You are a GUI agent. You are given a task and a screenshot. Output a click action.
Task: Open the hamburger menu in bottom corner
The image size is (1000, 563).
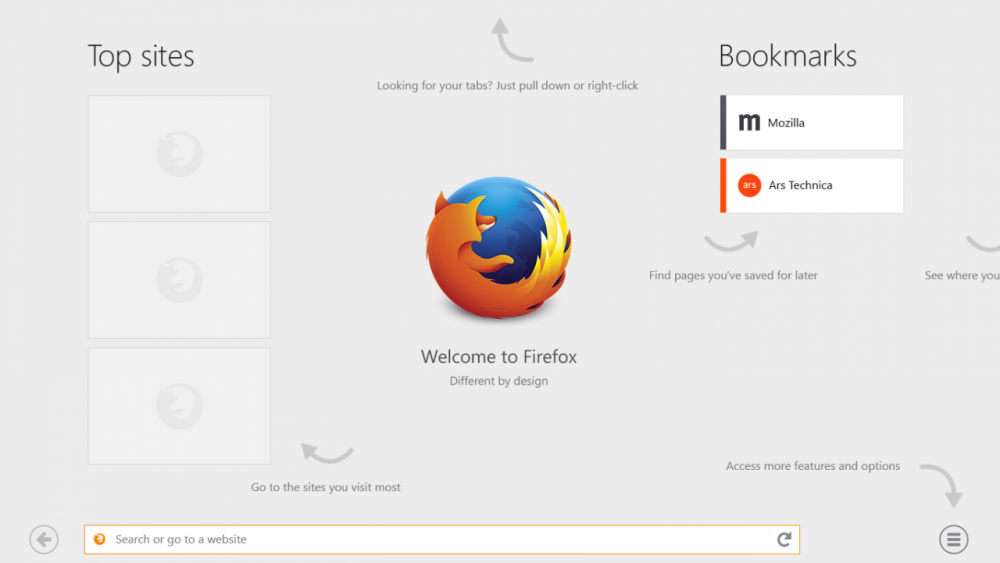click(x=953, y=540)
